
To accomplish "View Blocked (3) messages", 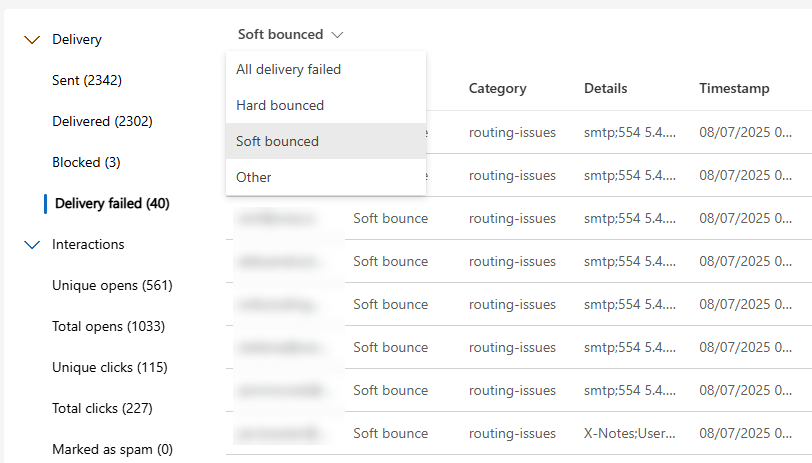I will tap(86, 162).
